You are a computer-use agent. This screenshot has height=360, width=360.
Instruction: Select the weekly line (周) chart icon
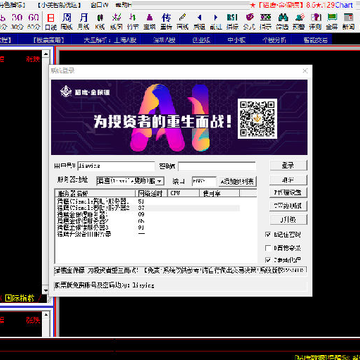(67, 21)
